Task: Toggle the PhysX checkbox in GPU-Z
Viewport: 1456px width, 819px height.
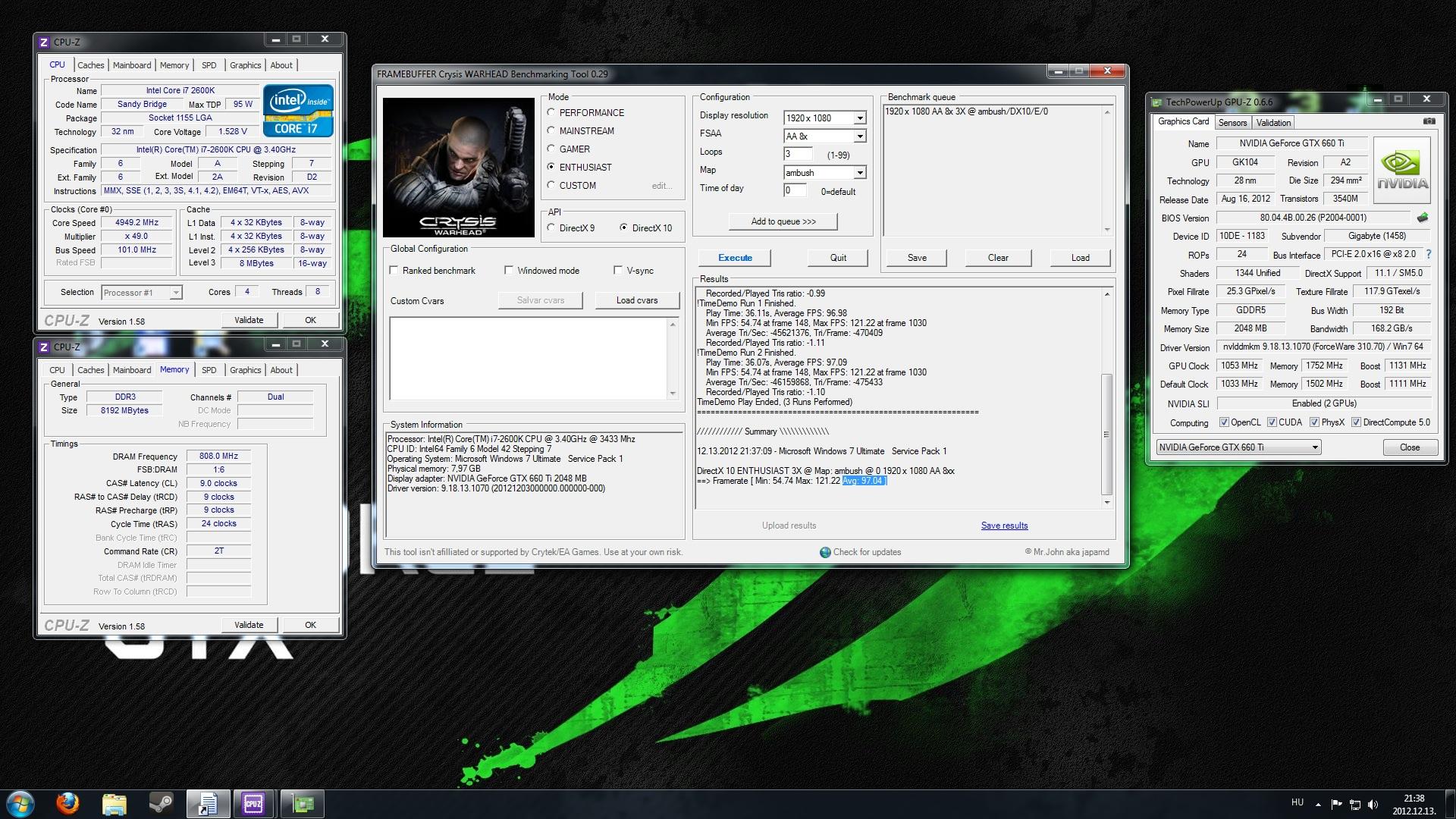Action: [x=1314, y=422]
